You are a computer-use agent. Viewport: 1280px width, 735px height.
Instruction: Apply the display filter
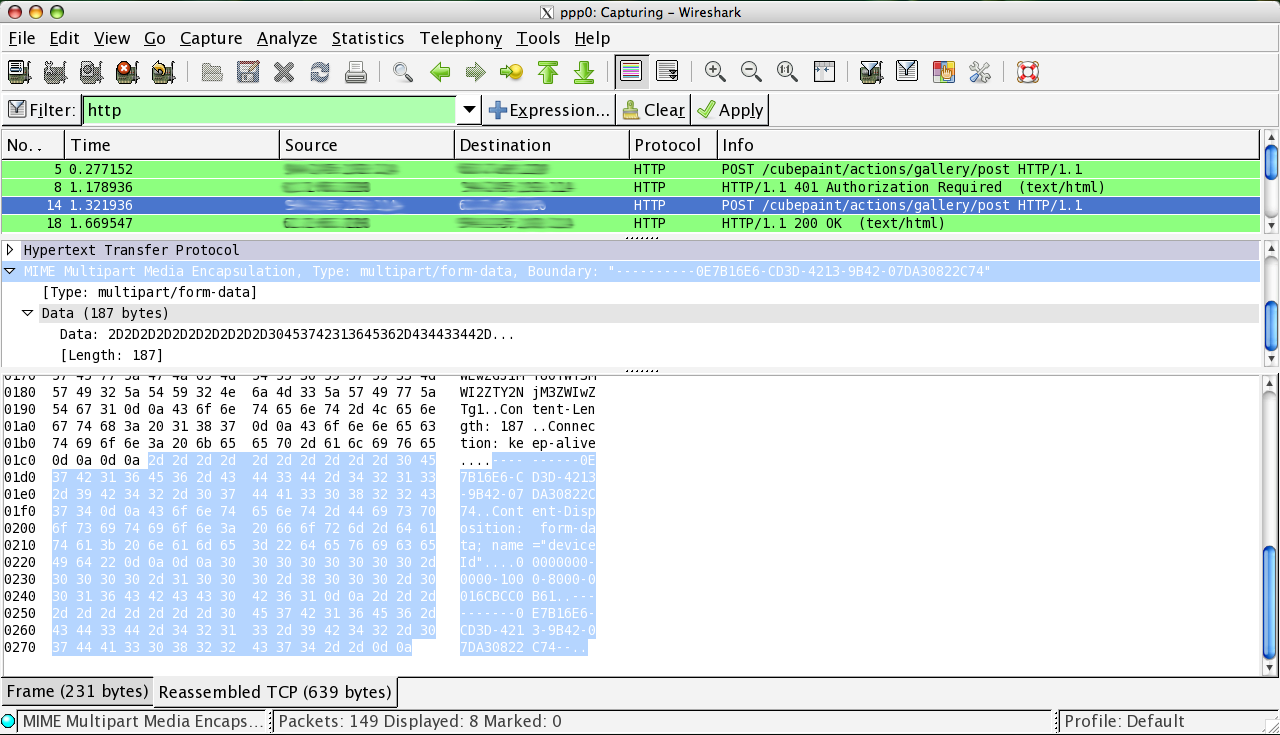(730, 110)
